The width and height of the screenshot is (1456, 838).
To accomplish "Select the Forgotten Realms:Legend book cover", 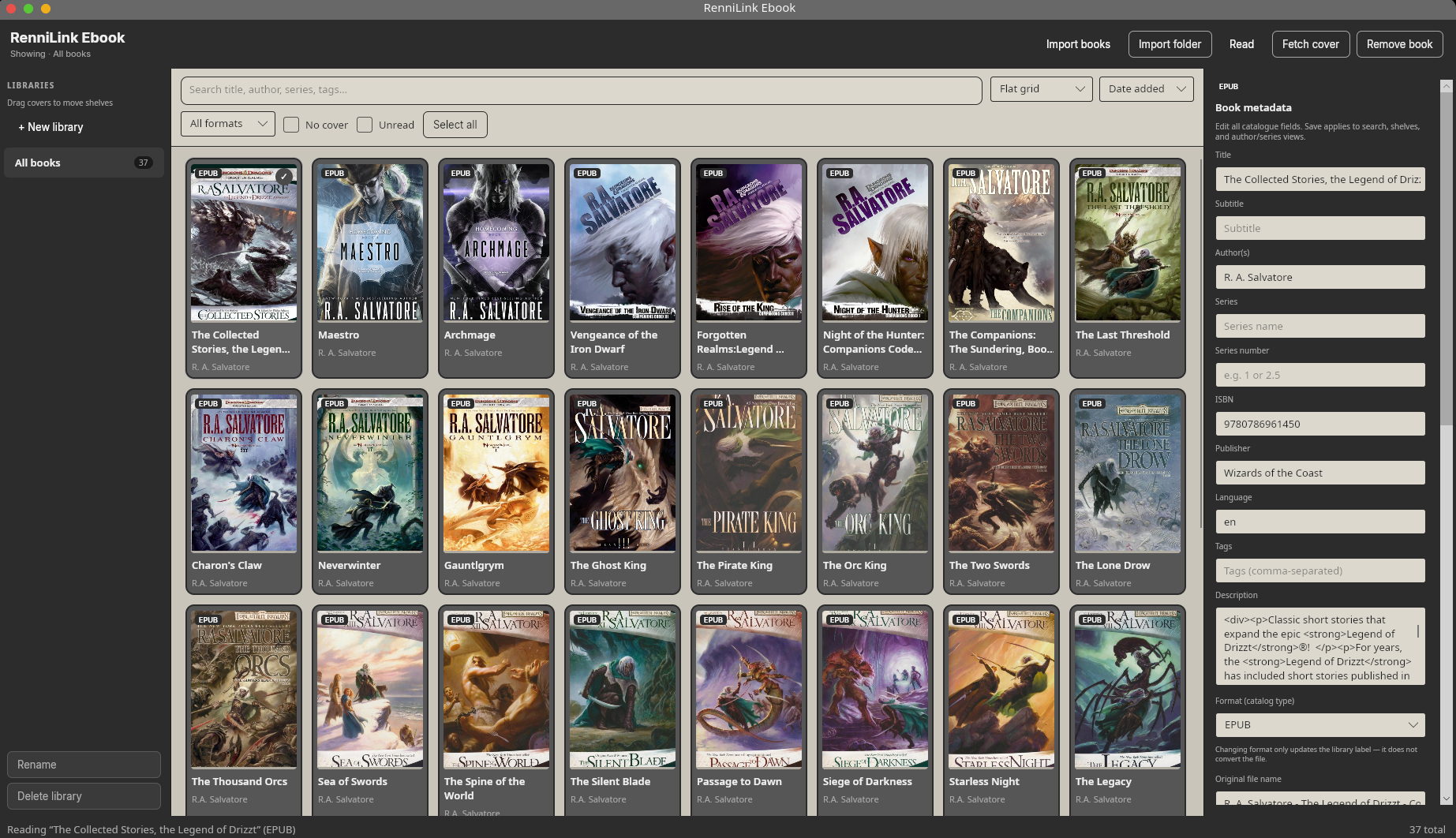I will [x=749, y=242].
